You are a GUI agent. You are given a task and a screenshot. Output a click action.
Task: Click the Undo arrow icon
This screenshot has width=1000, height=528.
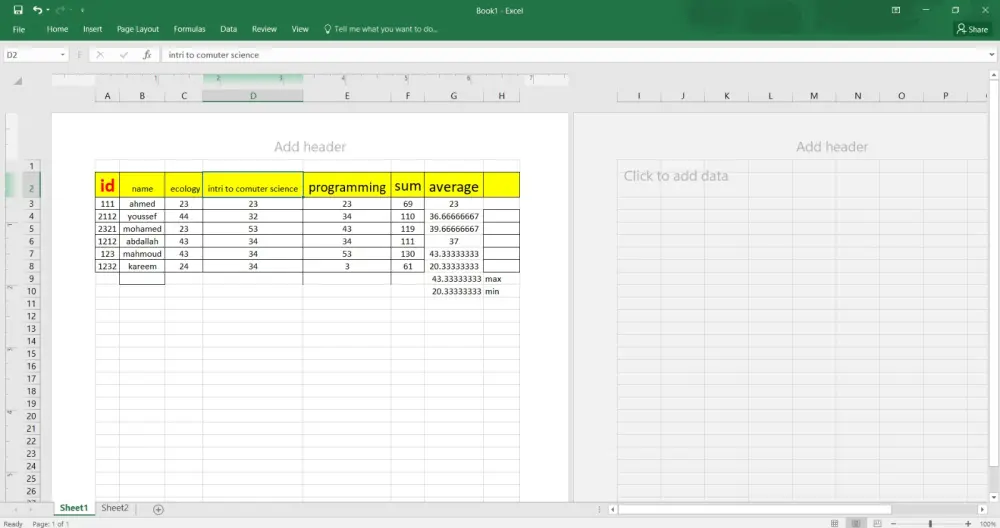tap(37, 10)
